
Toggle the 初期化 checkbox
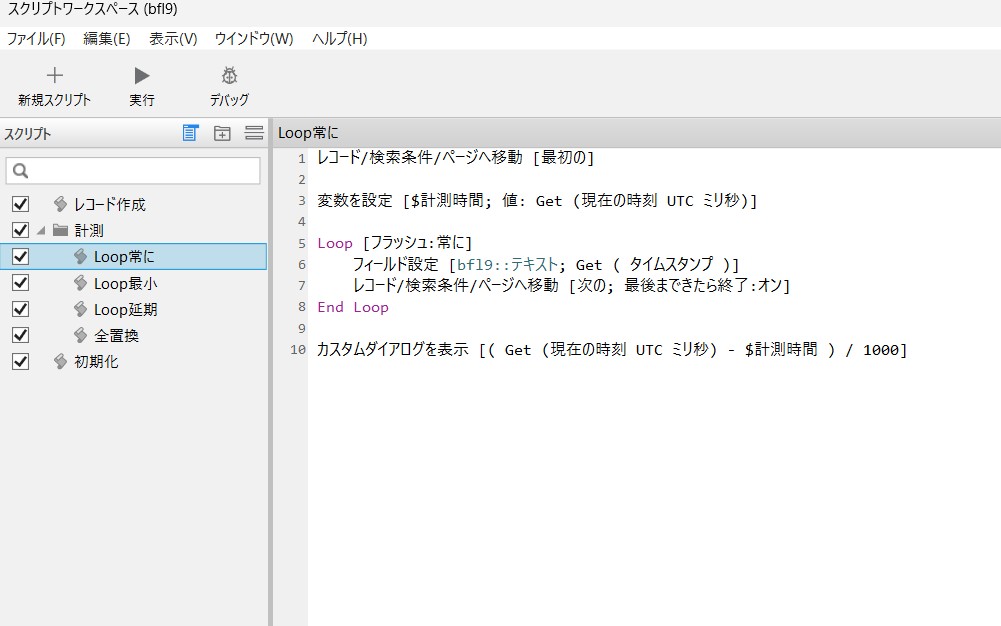(x=20, y=362)
